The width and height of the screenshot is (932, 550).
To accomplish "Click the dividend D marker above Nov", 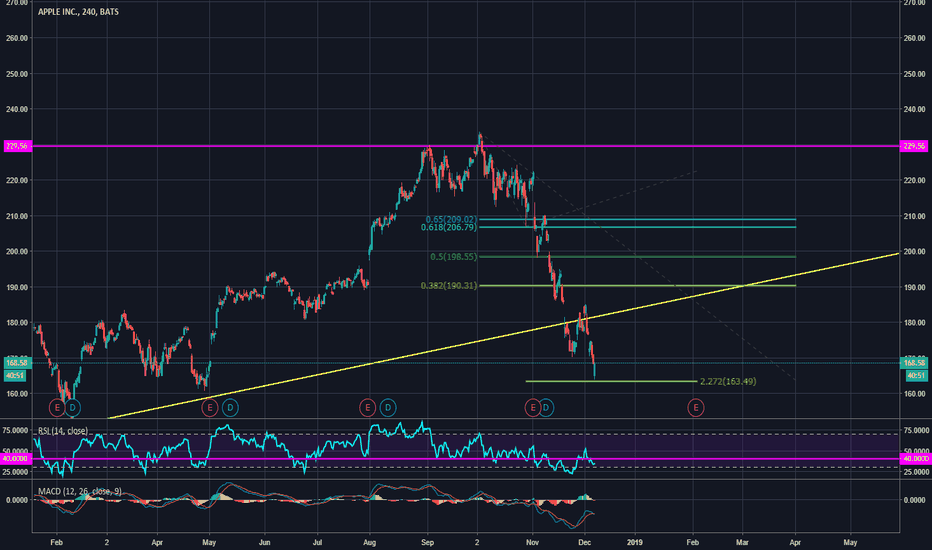I will (546, 408).
